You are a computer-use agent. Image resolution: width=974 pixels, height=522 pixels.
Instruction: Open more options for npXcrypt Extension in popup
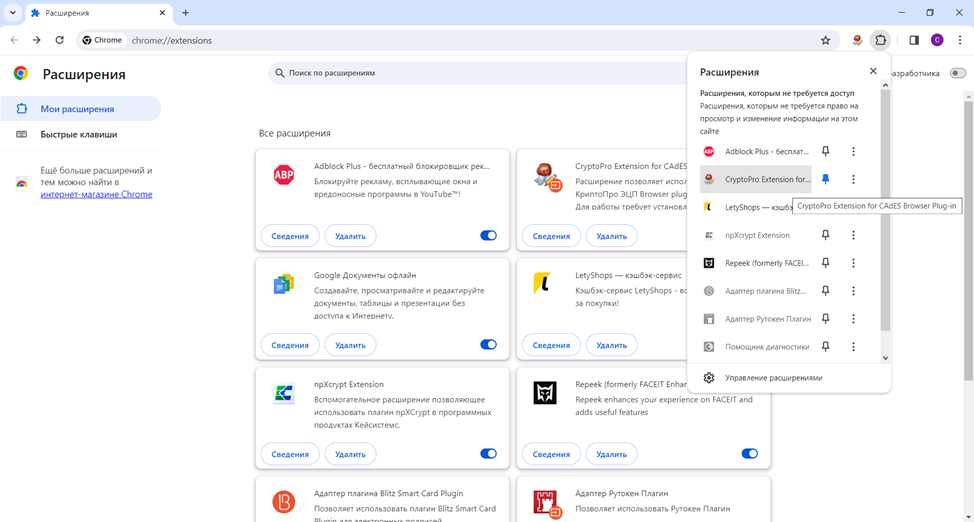point(853,235)
